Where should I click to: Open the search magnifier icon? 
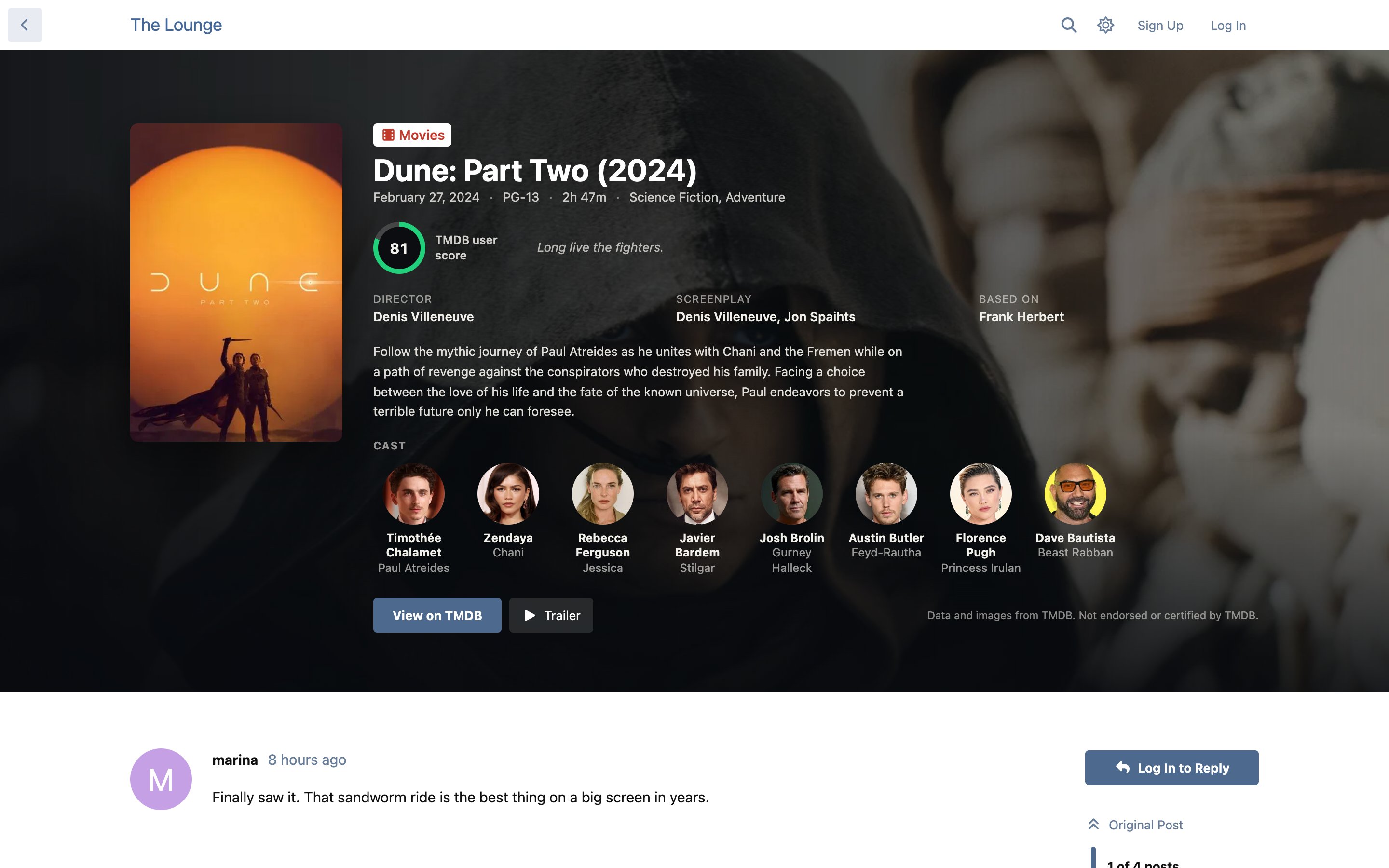[x=1068, y=25]
